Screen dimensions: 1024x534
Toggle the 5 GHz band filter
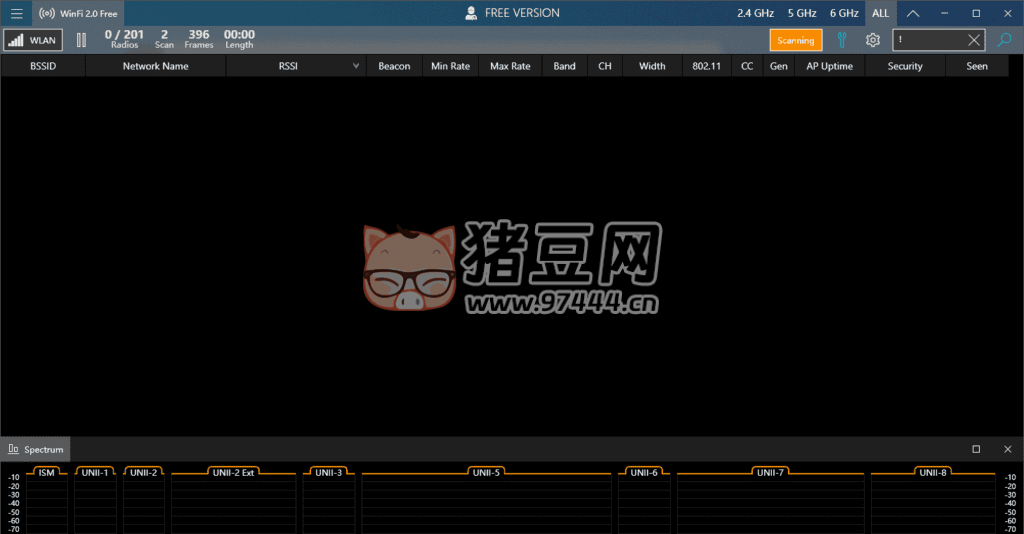801,13
